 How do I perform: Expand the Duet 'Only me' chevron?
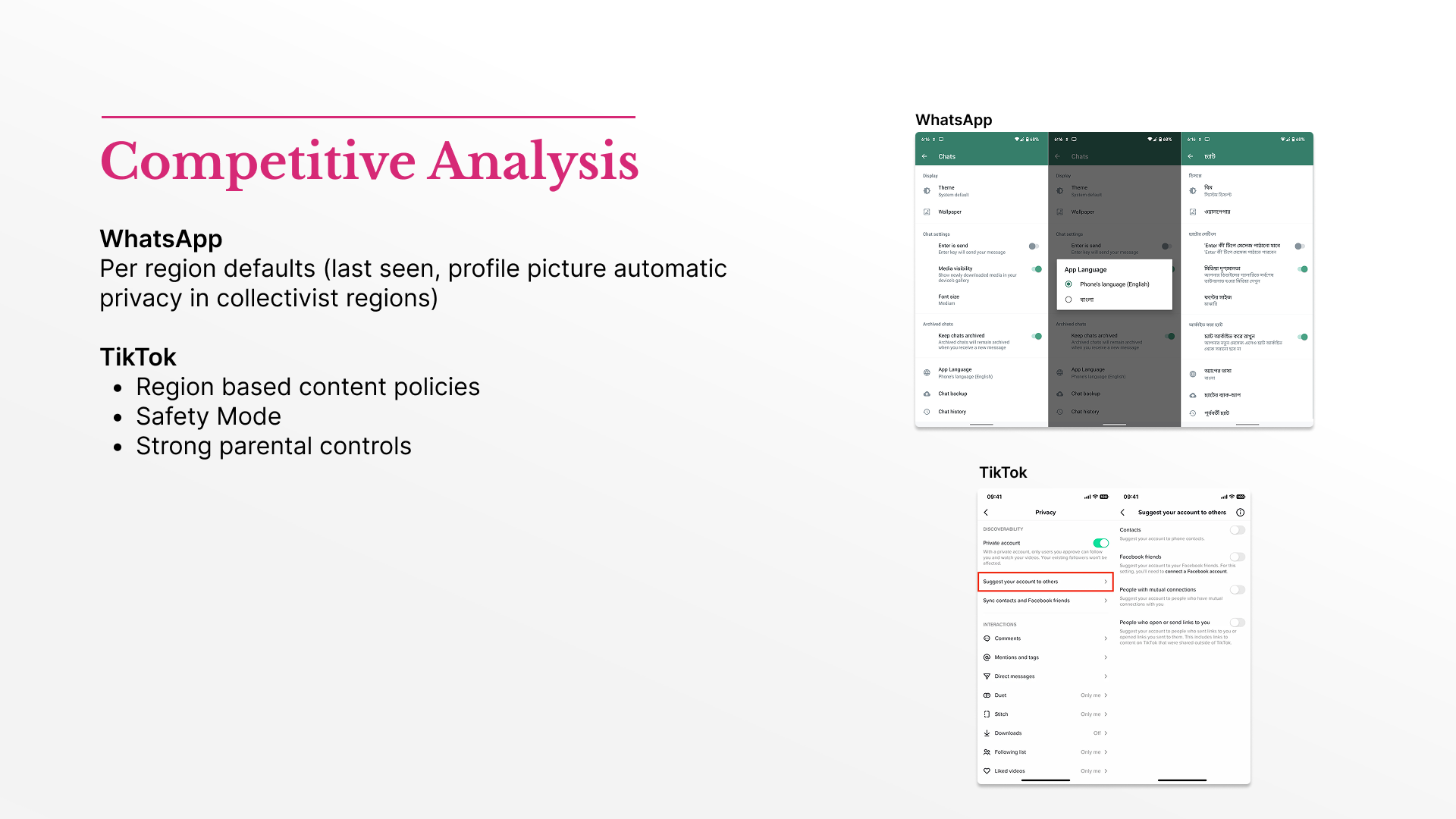1106,695
